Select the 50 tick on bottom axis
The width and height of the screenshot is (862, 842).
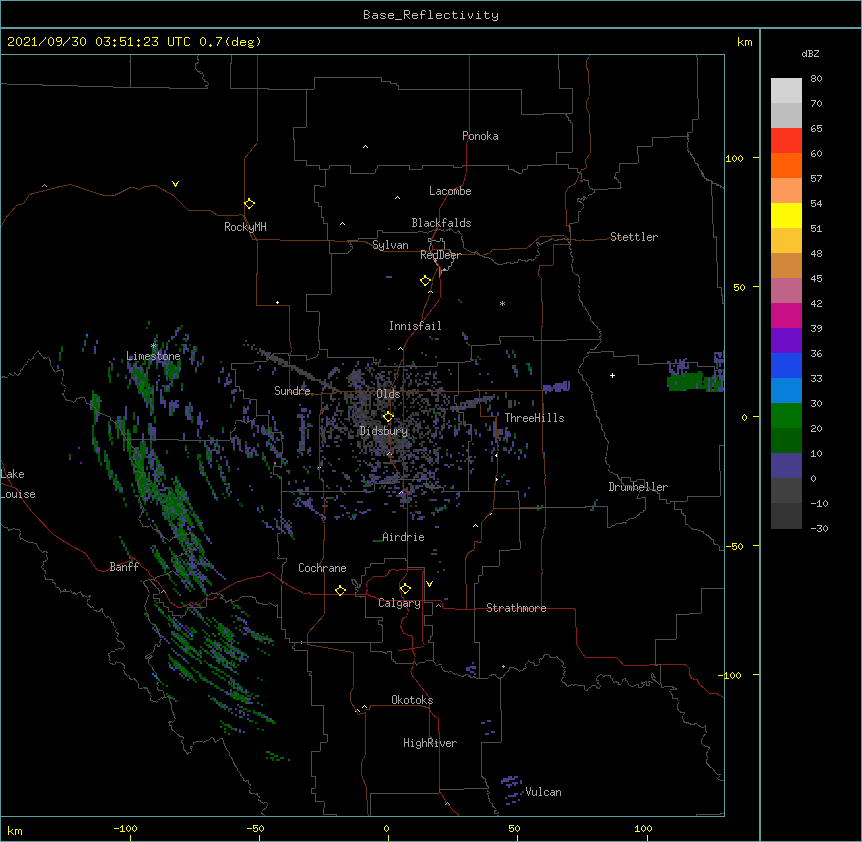point(514,828)
